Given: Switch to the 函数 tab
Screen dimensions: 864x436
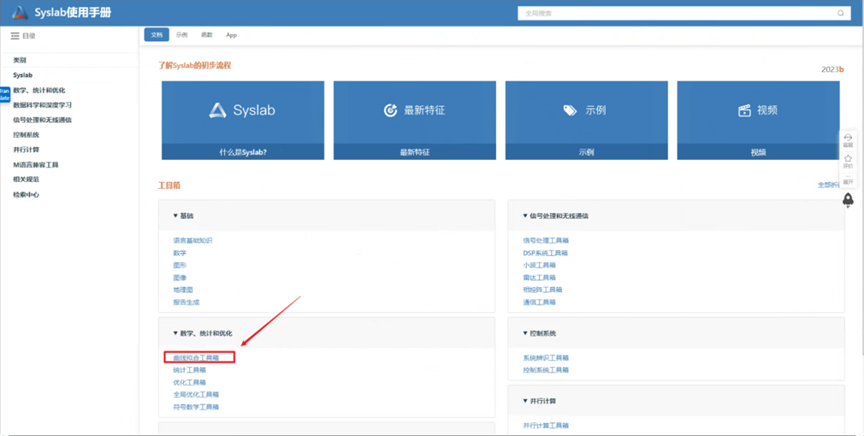Looking at the screenshot, I should point(207,35).
